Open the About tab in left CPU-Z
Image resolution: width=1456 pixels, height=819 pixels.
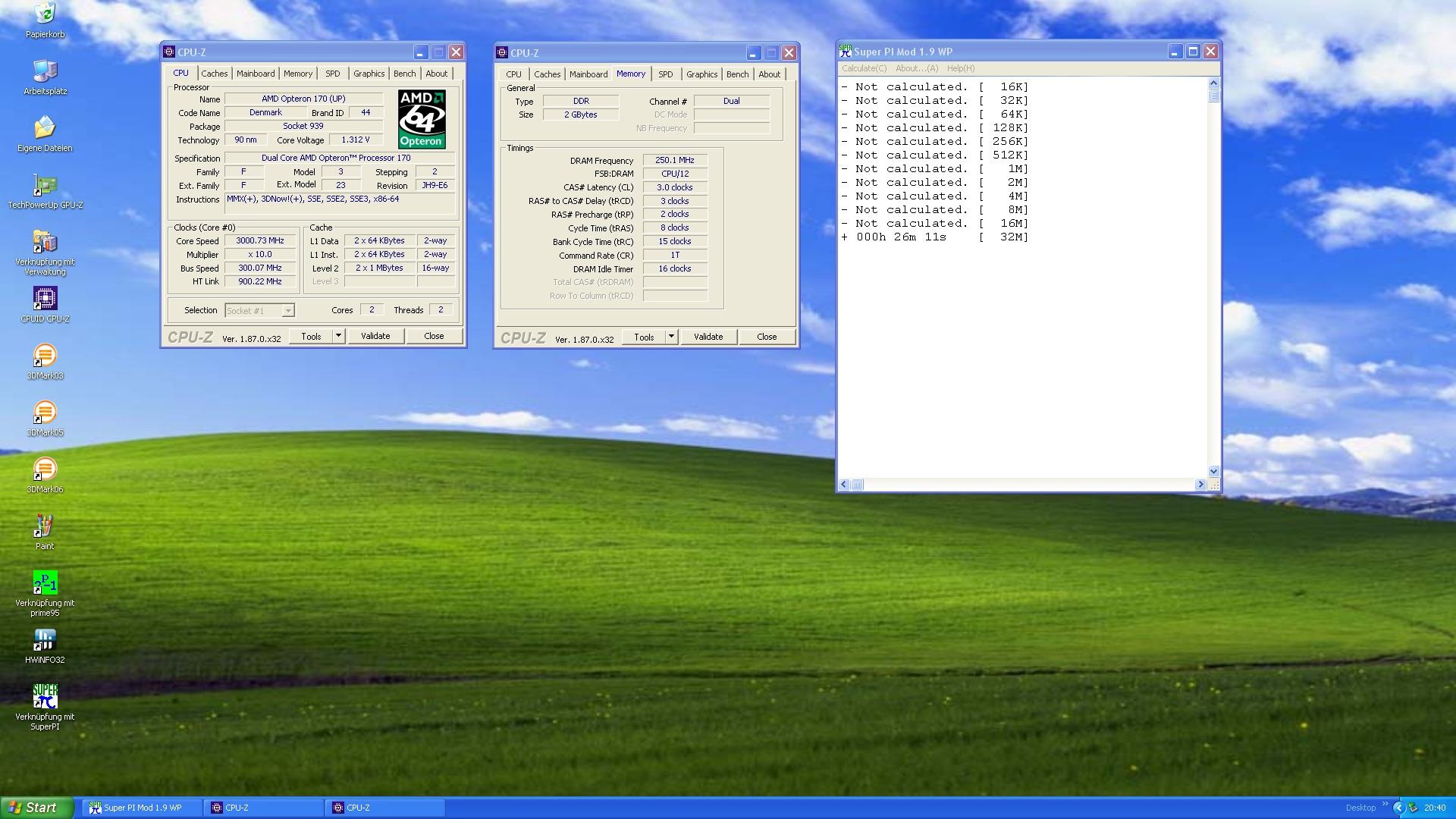point(436,74)
